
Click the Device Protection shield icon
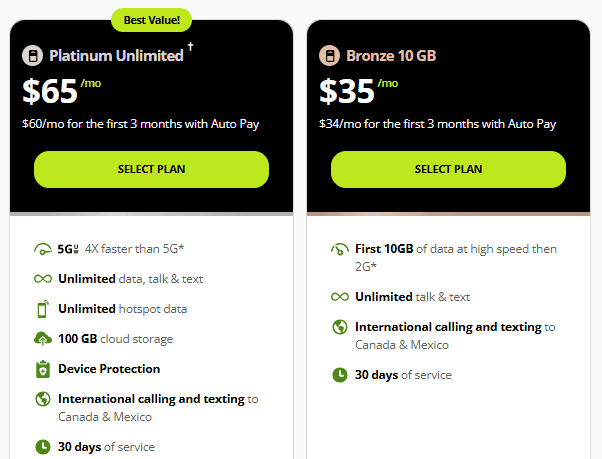click(42, 369)
